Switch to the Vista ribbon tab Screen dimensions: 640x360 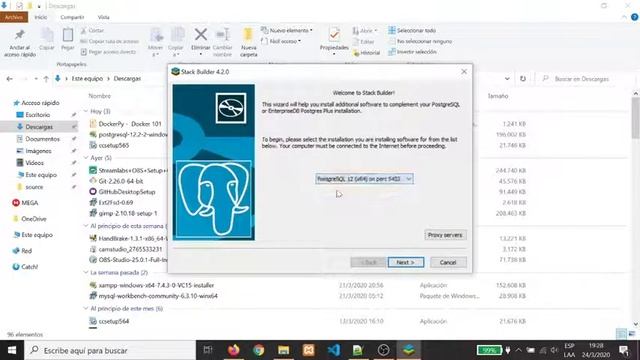[103, 17]
